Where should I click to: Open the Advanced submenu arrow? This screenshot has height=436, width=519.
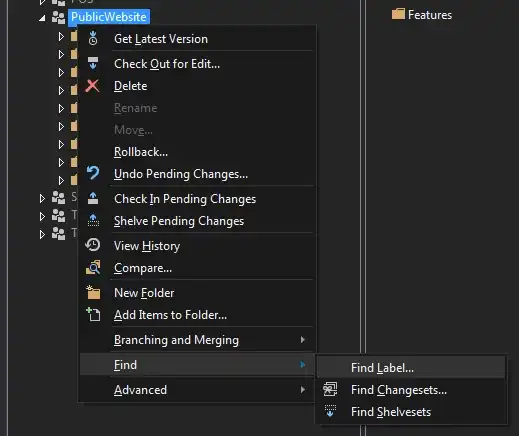(302, 389)
